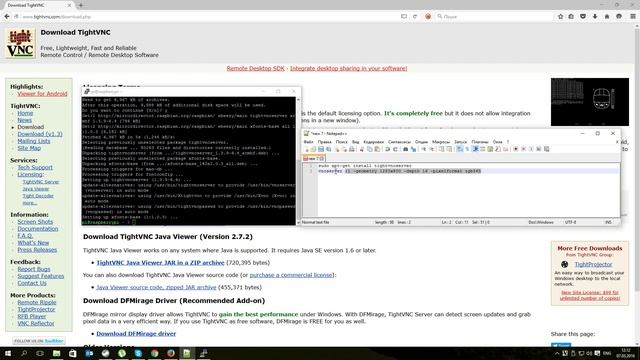Click the Paste icon in Notepad++ toolbar
Viewport: 640px width, 360px height.
pyautogui.click(x=377, y=149)
